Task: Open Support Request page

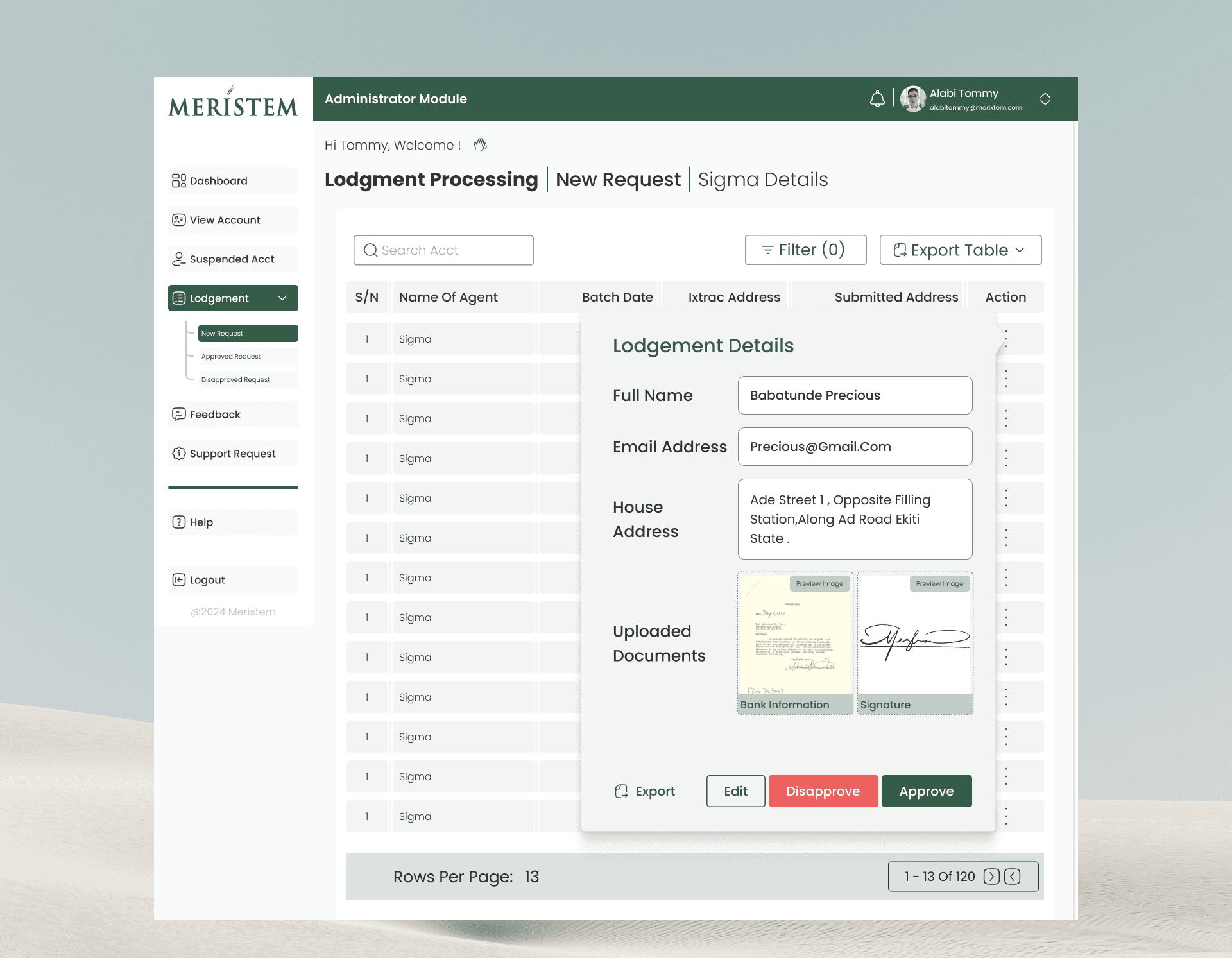Action: pos(233,454)
